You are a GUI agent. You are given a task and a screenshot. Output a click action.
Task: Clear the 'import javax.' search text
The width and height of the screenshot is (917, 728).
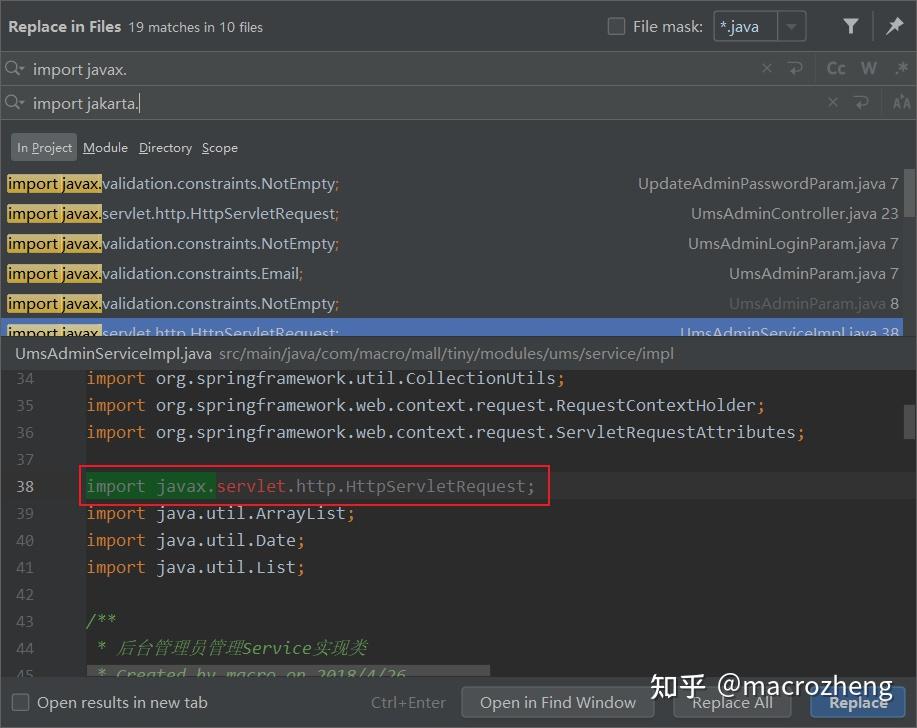[766, 68]
